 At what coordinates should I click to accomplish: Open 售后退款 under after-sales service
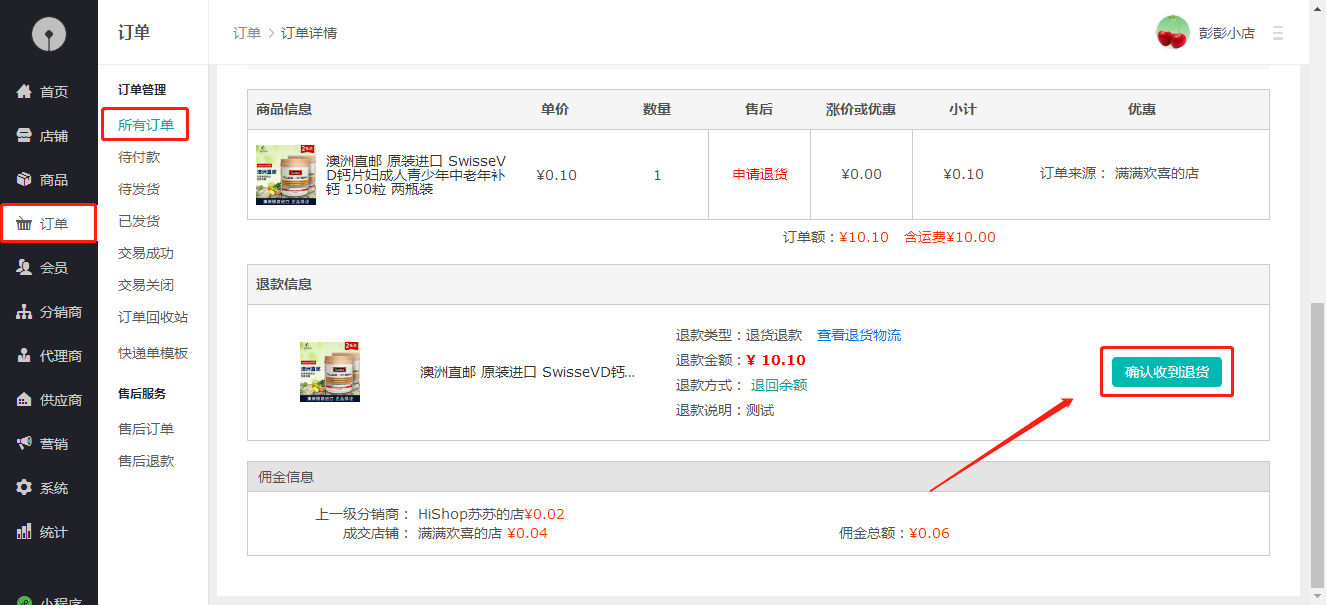pyautogui.click(x=146, y=461)
